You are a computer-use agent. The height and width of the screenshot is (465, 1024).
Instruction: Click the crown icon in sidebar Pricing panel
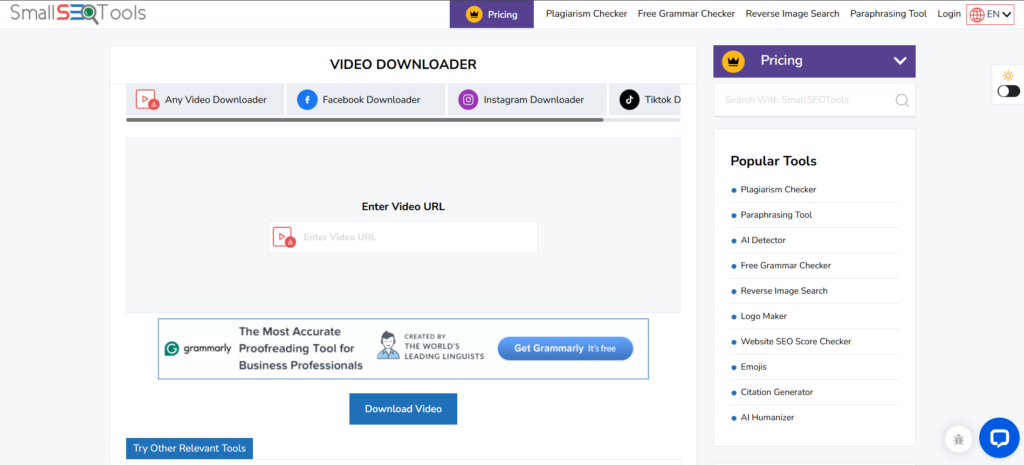point(733,61)
